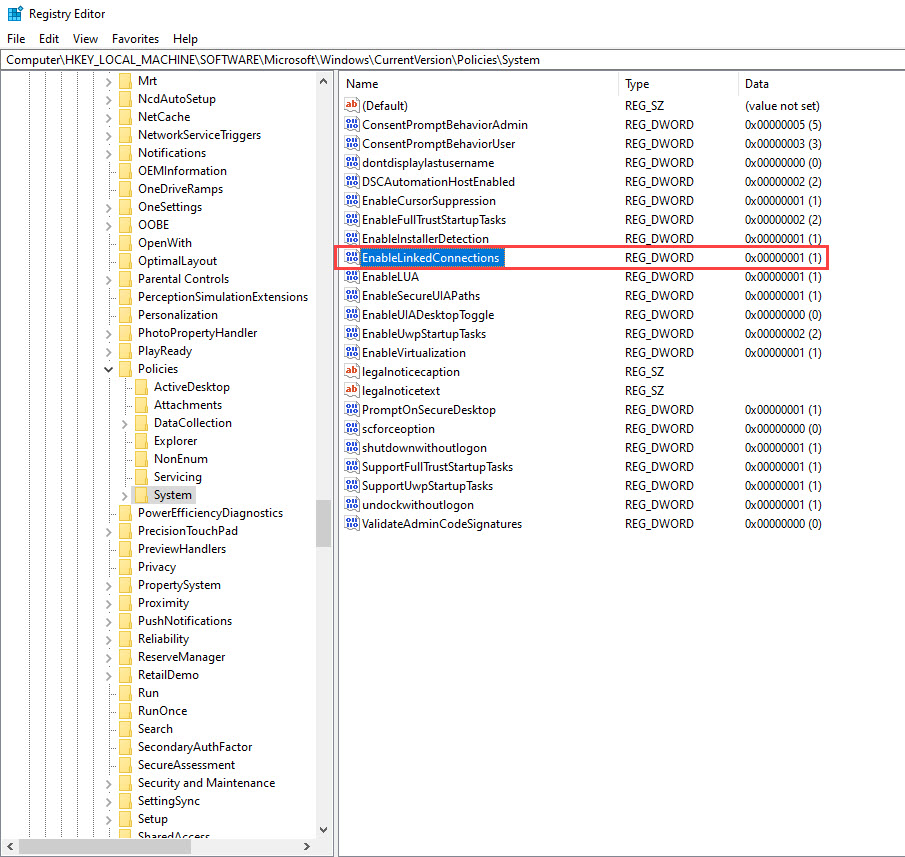The image size is (905, 857).
Task: Click the ConsentPromptBehaviorUser DWORD icon
Action: [x=351, y=143]
